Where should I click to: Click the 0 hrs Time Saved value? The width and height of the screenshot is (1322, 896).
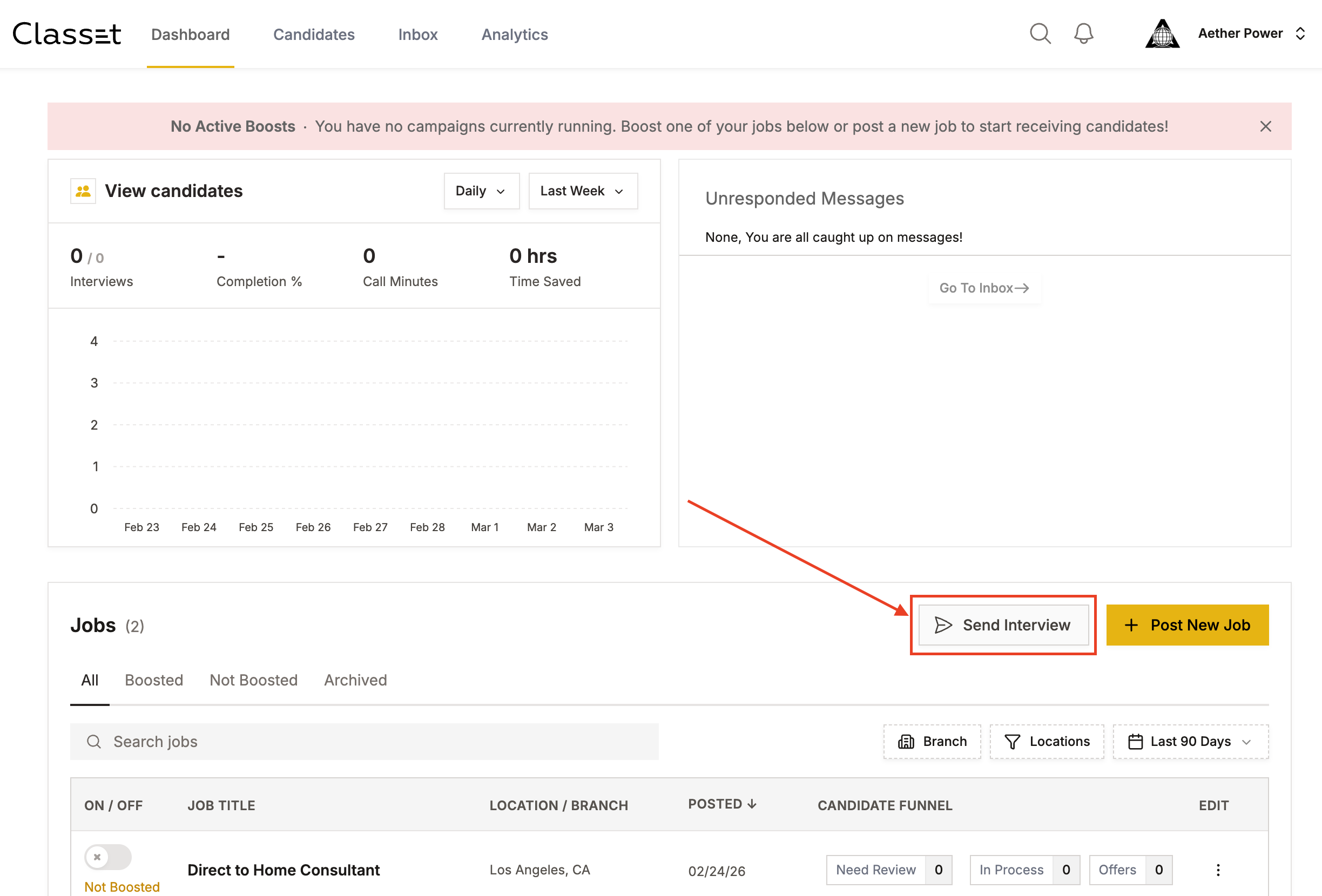533,256
